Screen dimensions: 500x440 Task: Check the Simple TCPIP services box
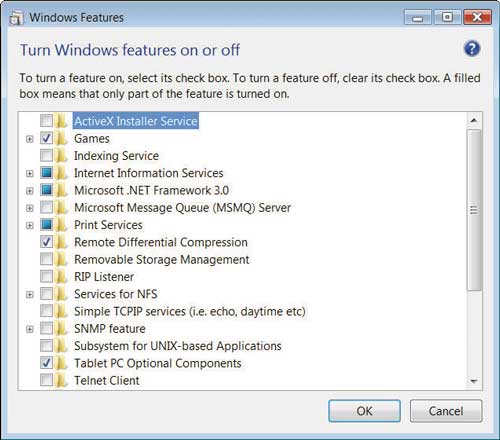(46, 311)
